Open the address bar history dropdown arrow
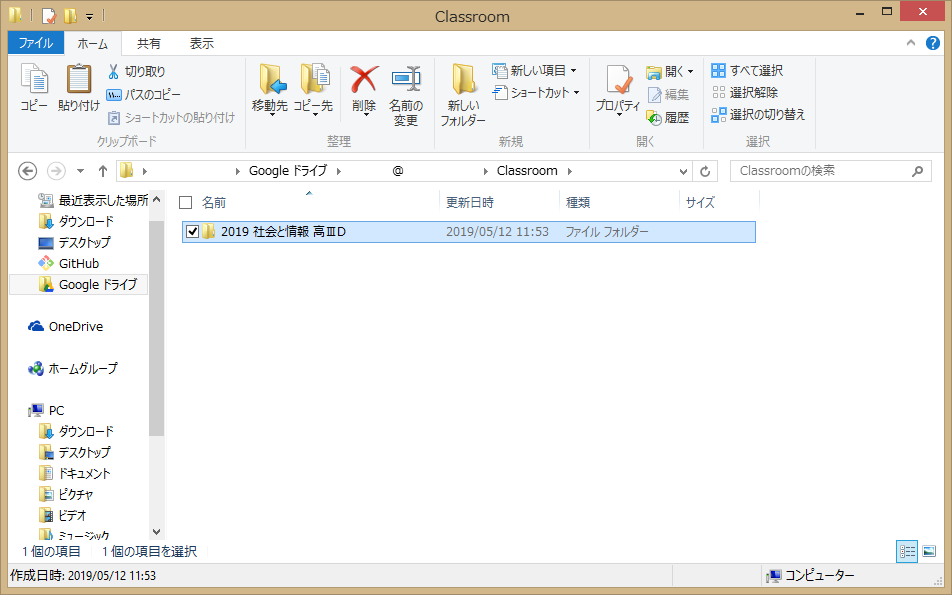This screenshot has width=952, height=595. click(x=684, y=171)
